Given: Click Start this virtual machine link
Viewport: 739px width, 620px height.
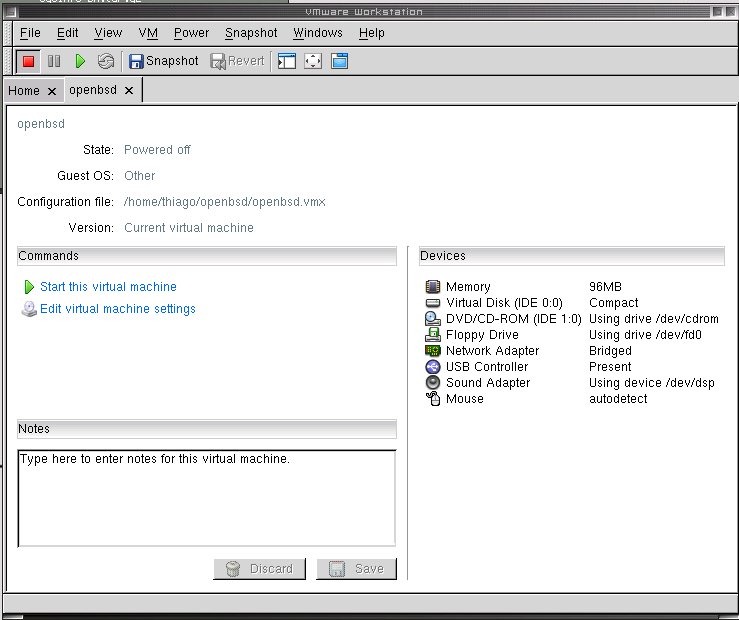Looking at the screenshot, I should pyautogui.click(x=108, y=286).
